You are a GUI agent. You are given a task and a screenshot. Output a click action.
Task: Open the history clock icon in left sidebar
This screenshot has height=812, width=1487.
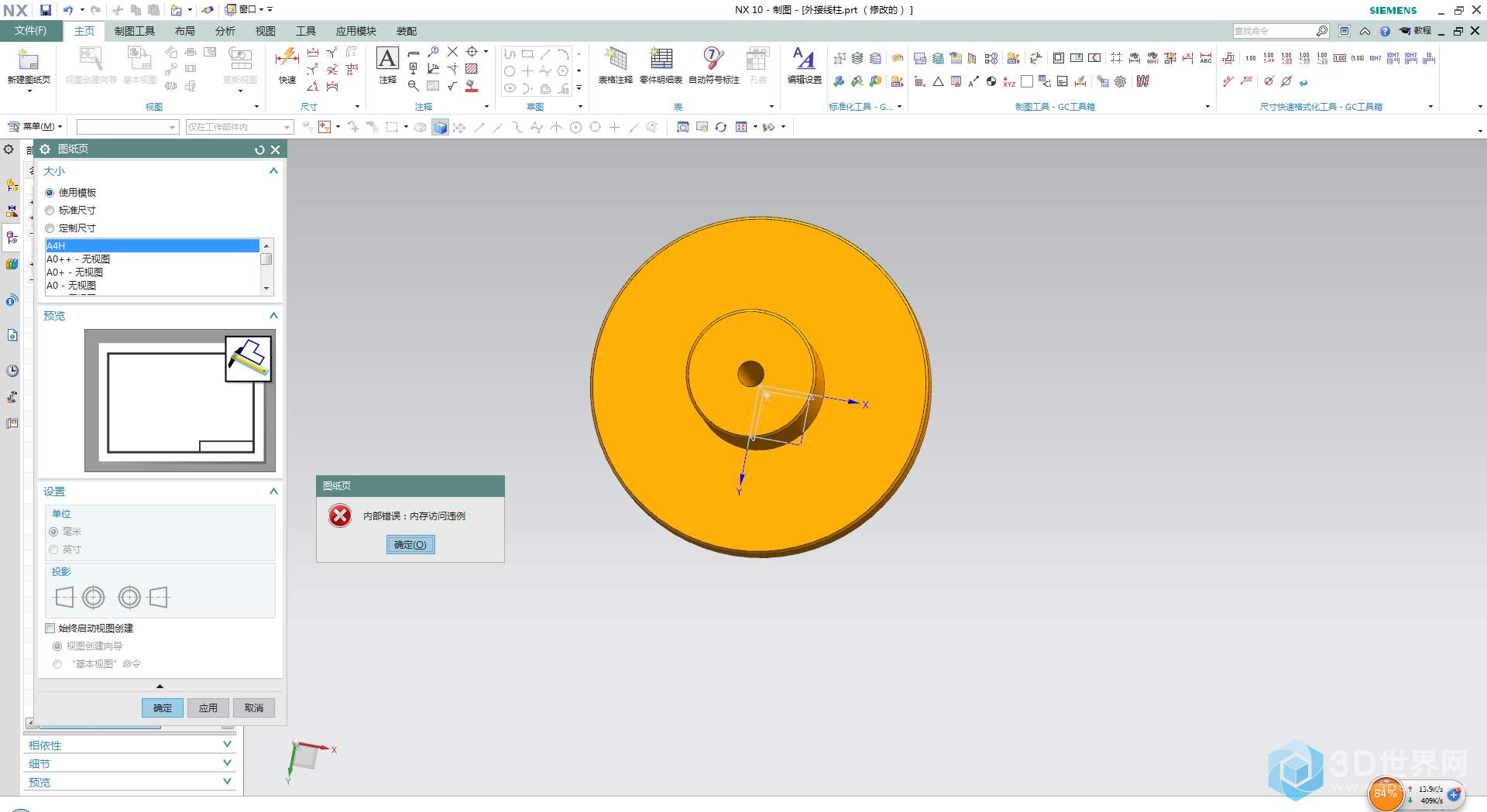click(12, 371)
